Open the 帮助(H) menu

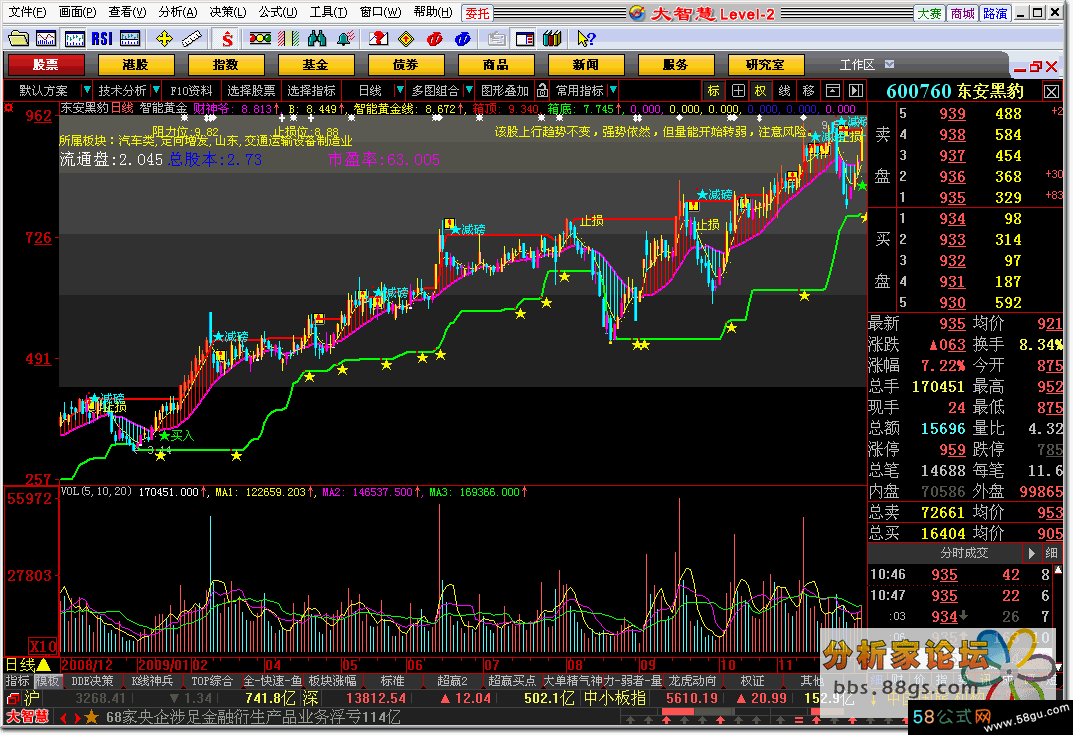[x=432, y=12]
